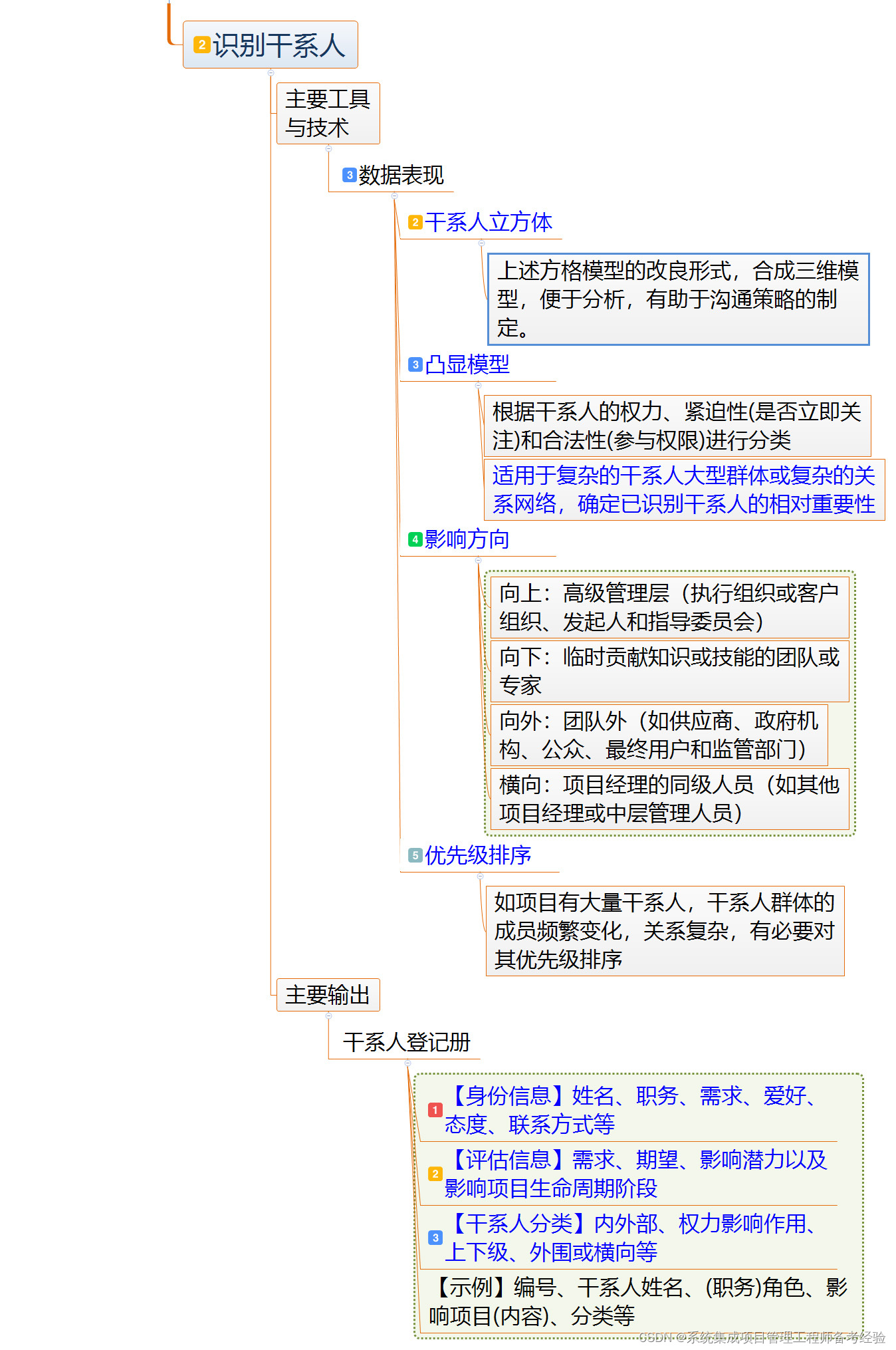Screen dimensions: 896x1350
Task: Select the 优先级排序 topic
Action: (x=479, y=855)
